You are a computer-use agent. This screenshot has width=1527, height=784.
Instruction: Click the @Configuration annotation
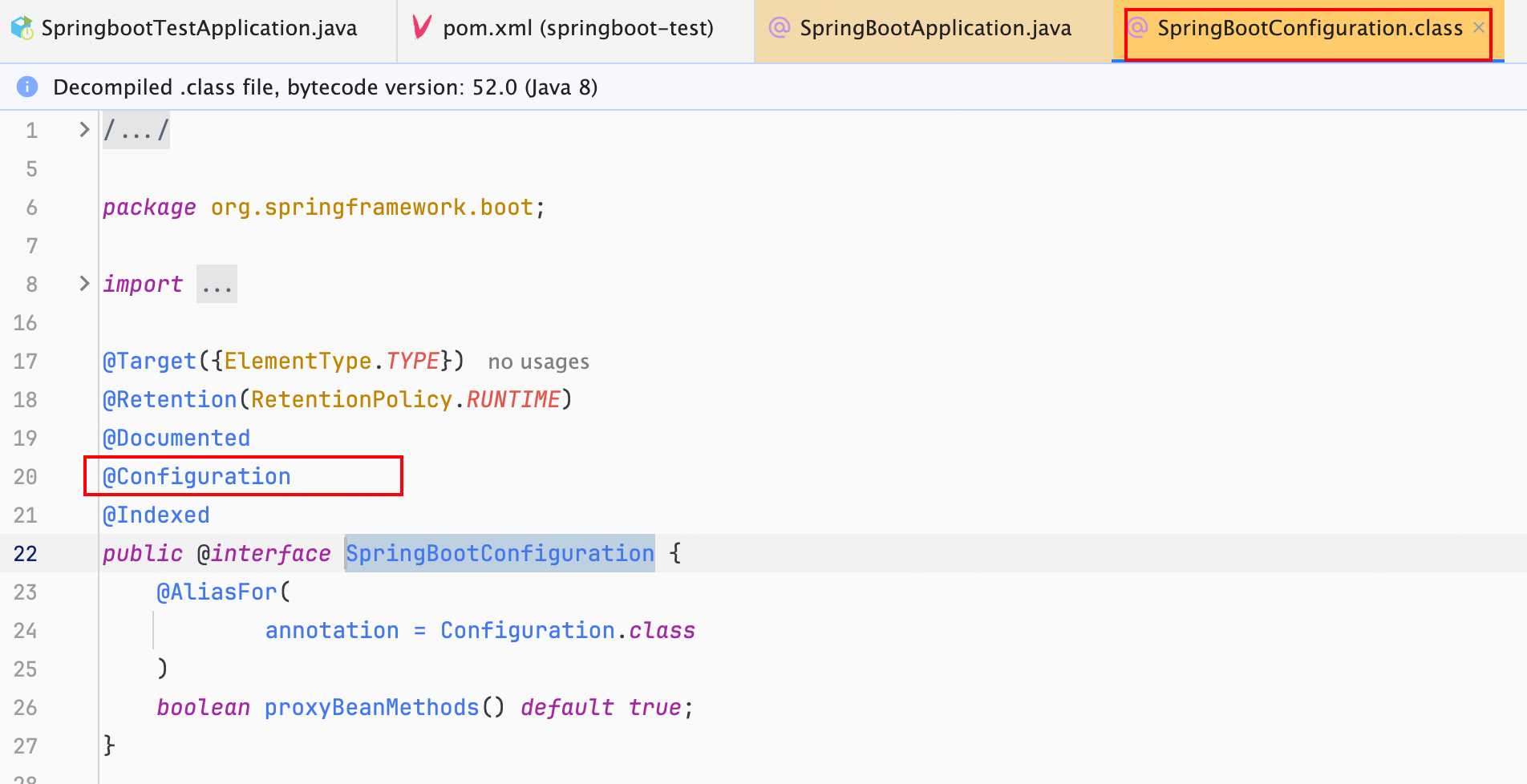click(196, 476)
